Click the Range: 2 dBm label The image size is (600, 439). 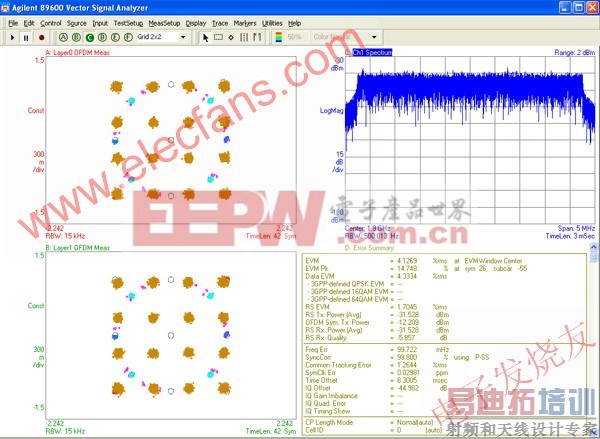(x=575, y=52)
